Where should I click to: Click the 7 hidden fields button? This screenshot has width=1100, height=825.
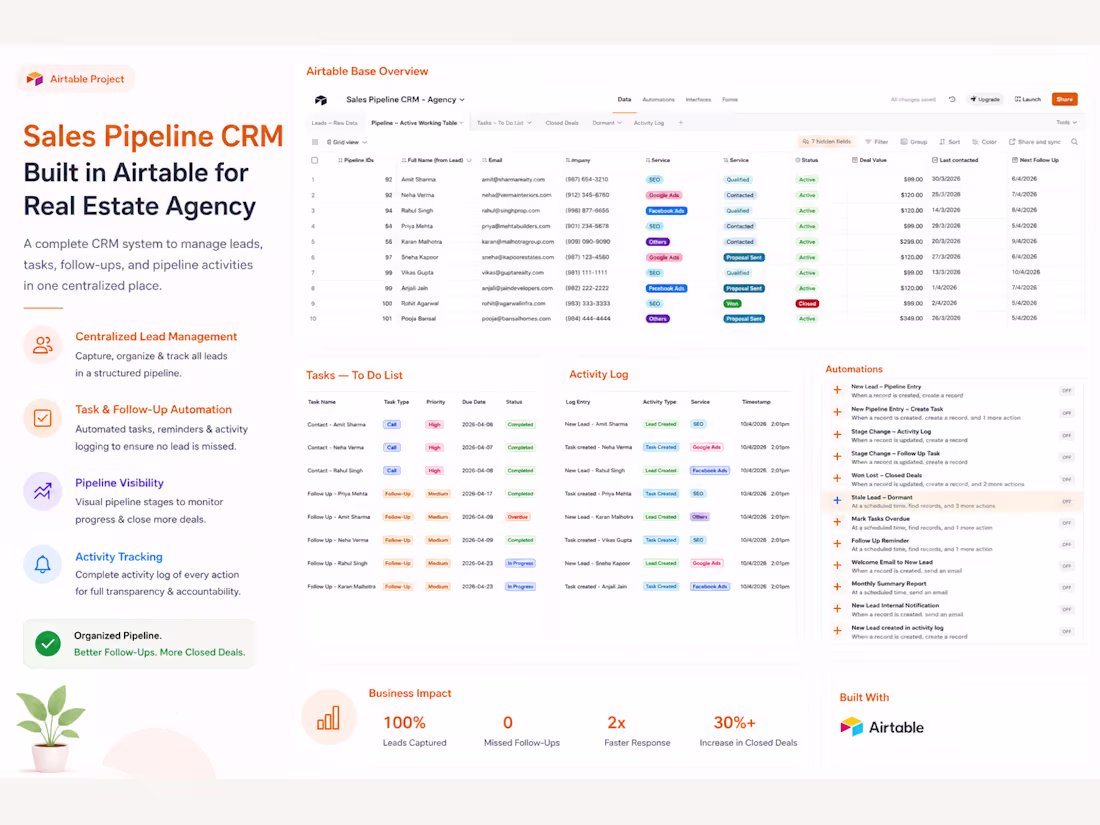tap(826, 142)
